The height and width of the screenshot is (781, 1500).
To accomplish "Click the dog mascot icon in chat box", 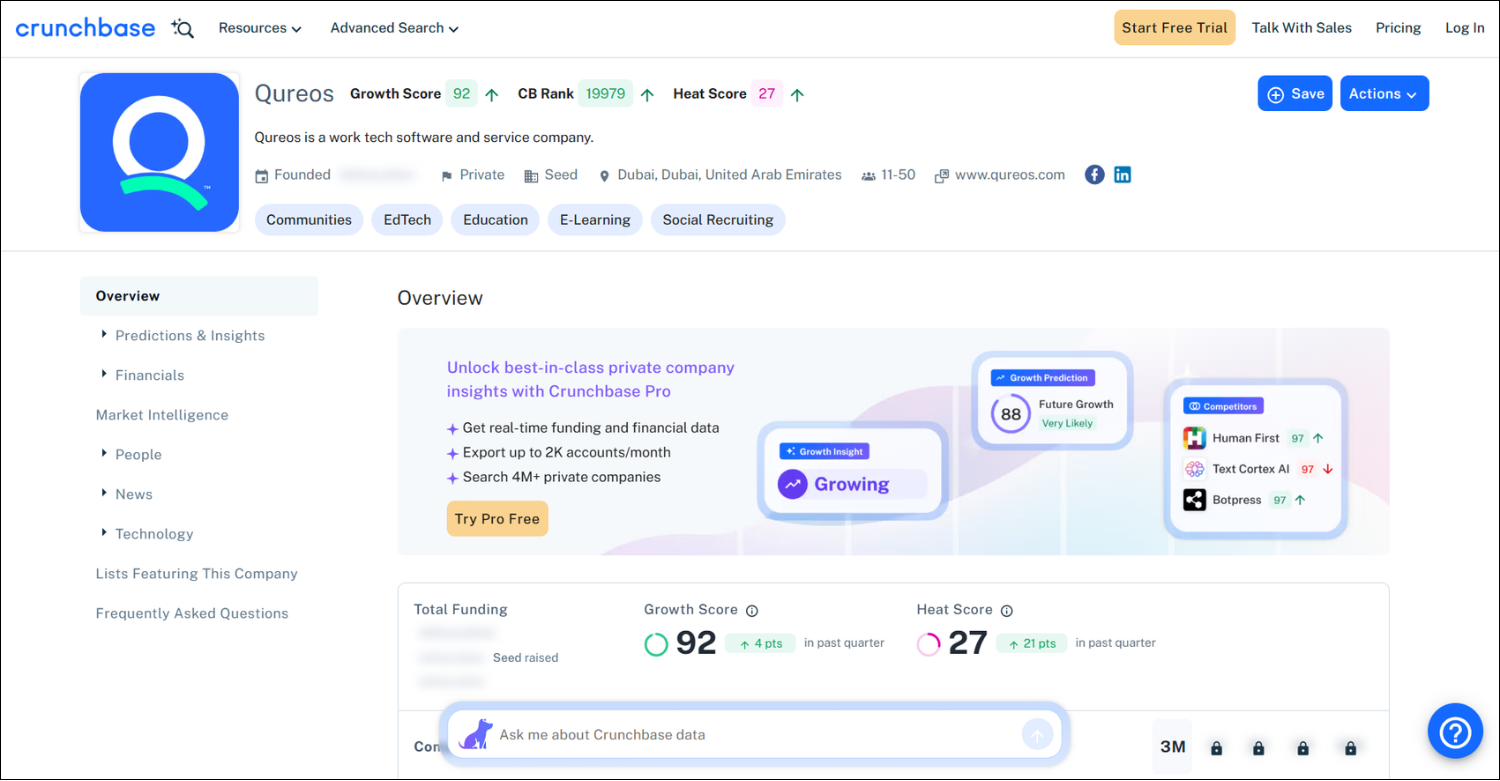I will pos(476,734).
